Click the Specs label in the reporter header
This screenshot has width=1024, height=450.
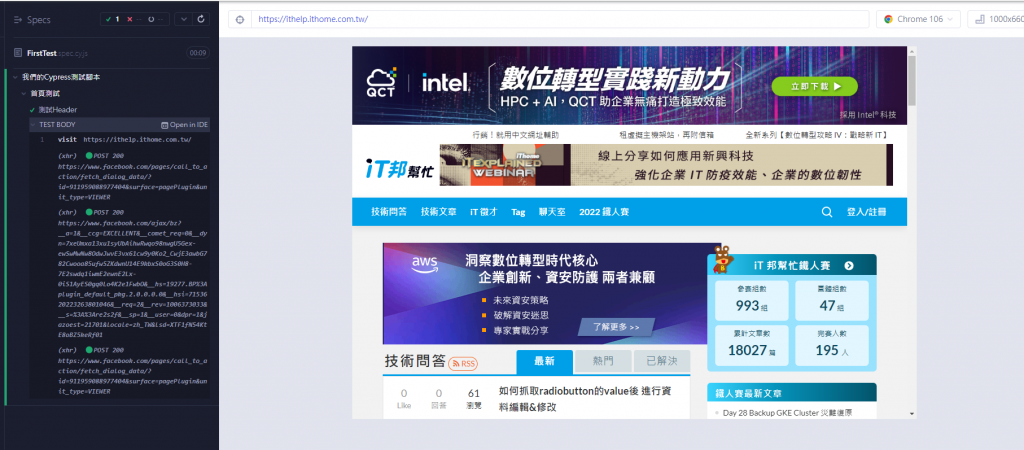pos(39,20)
